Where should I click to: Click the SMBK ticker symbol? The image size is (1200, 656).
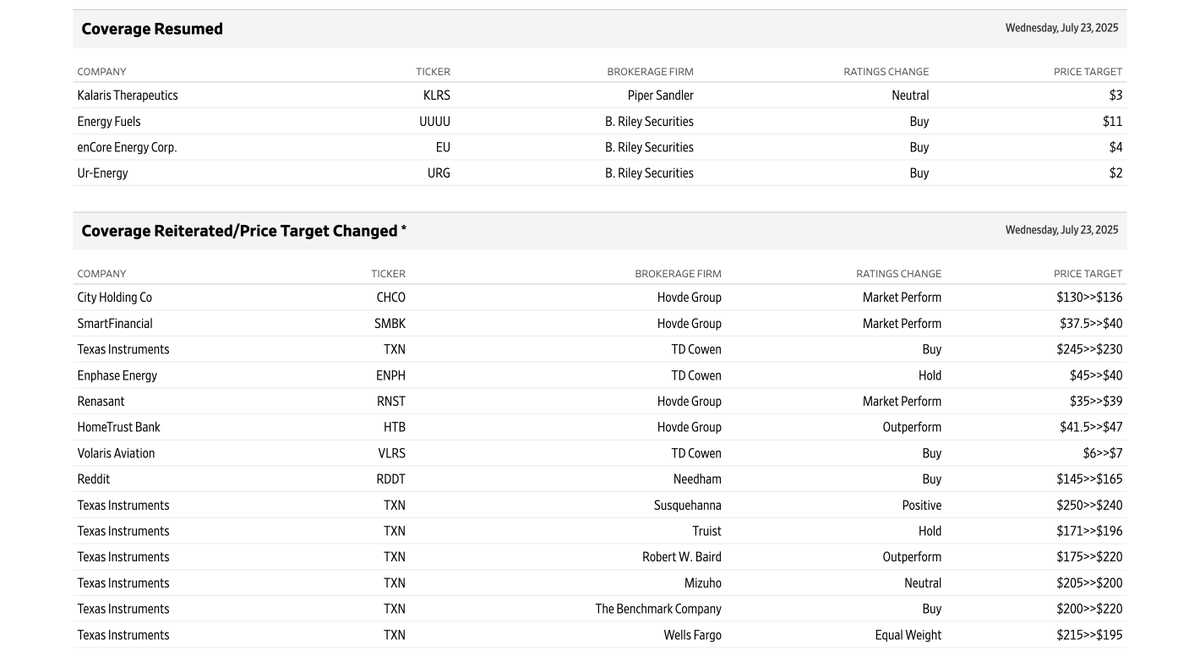(x=390, y=323)
